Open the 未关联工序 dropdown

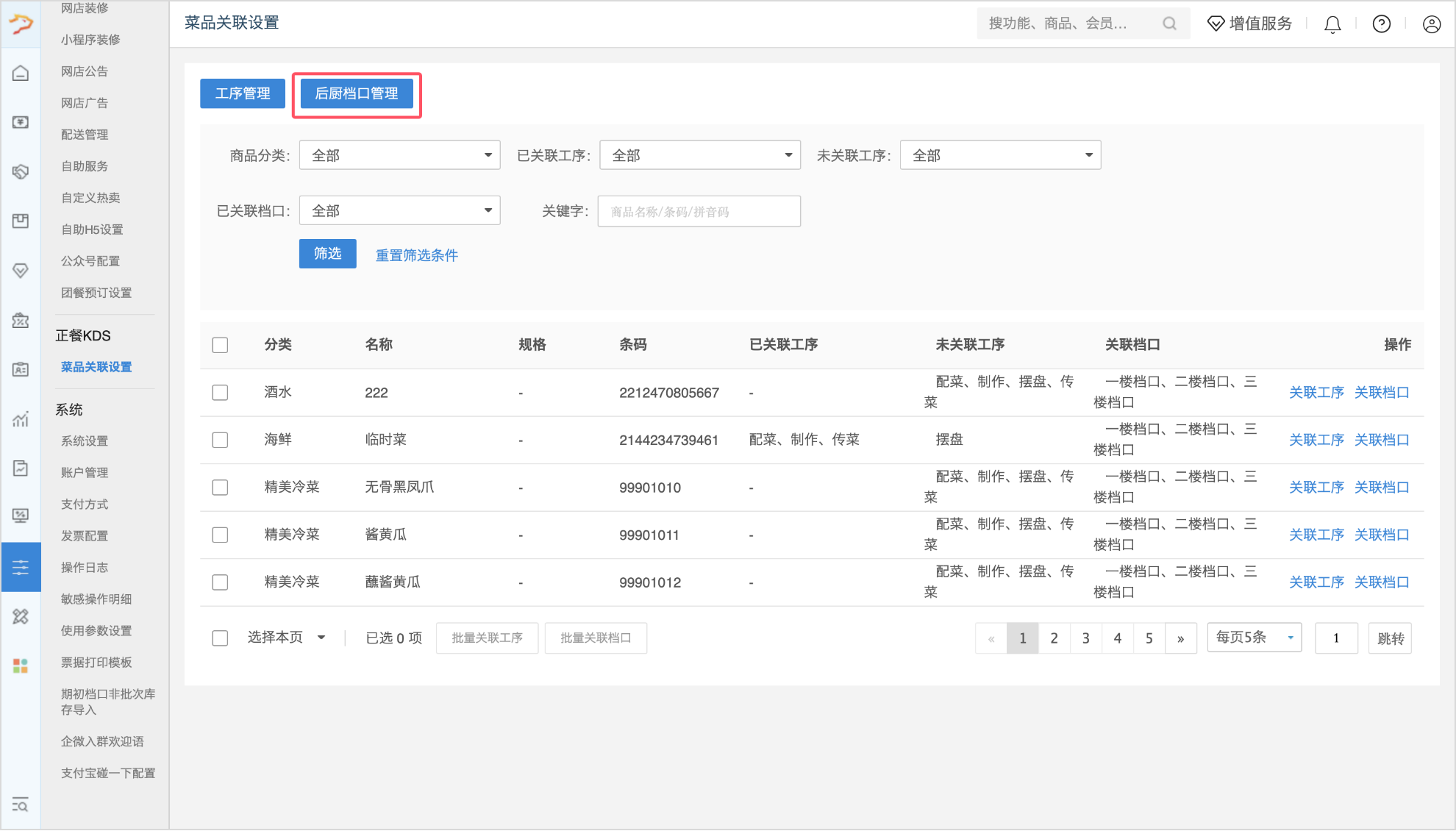(1001, 155)
